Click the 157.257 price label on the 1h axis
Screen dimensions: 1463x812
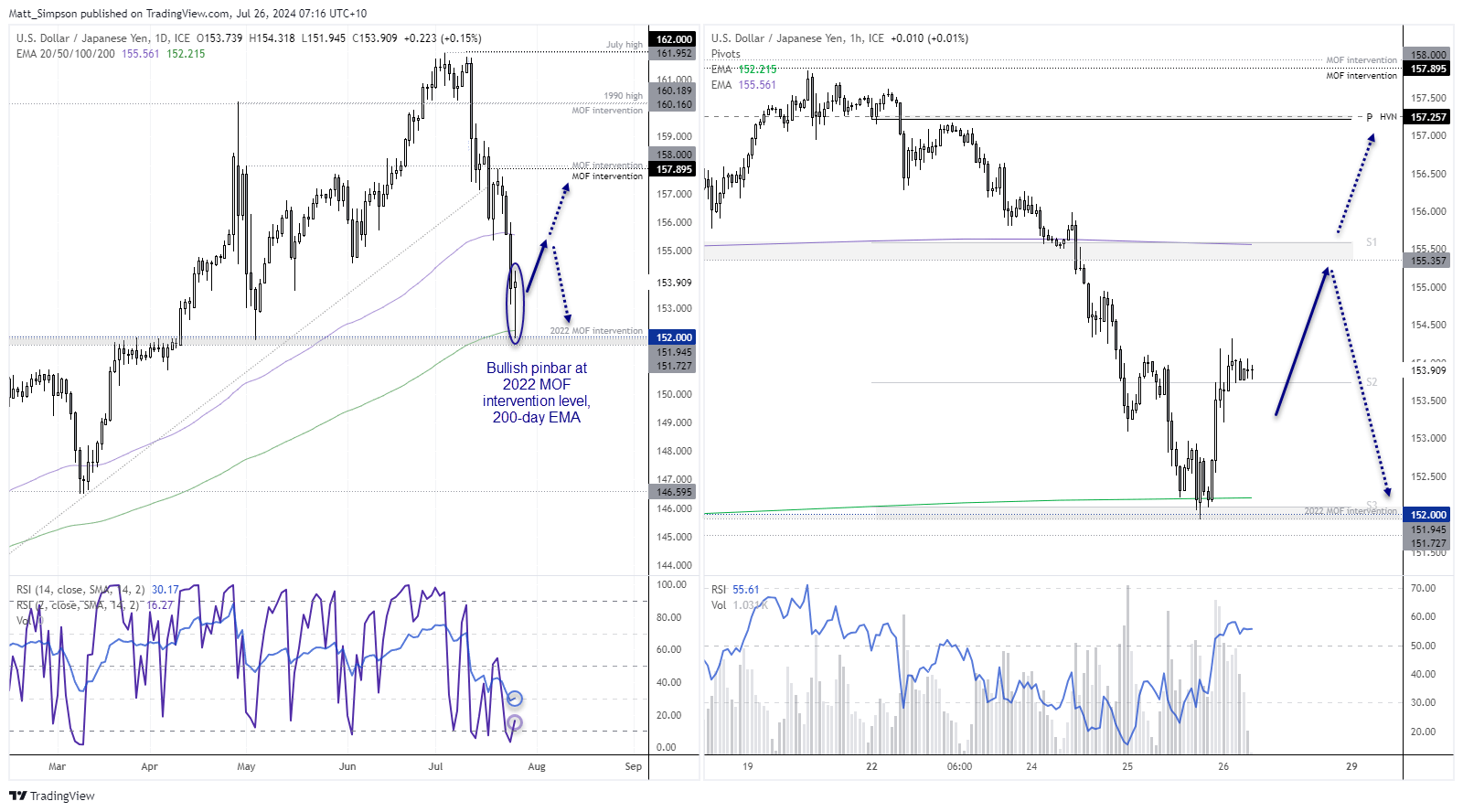1428,117
